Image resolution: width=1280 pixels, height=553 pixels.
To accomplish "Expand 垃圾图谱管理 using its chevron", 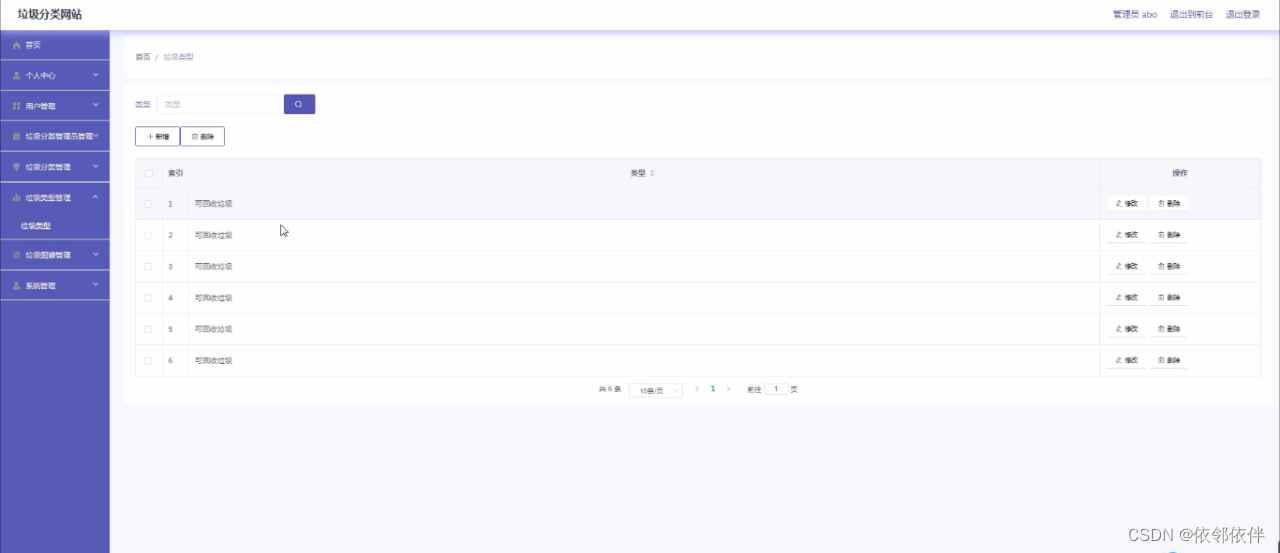I will tap(96, 255).
